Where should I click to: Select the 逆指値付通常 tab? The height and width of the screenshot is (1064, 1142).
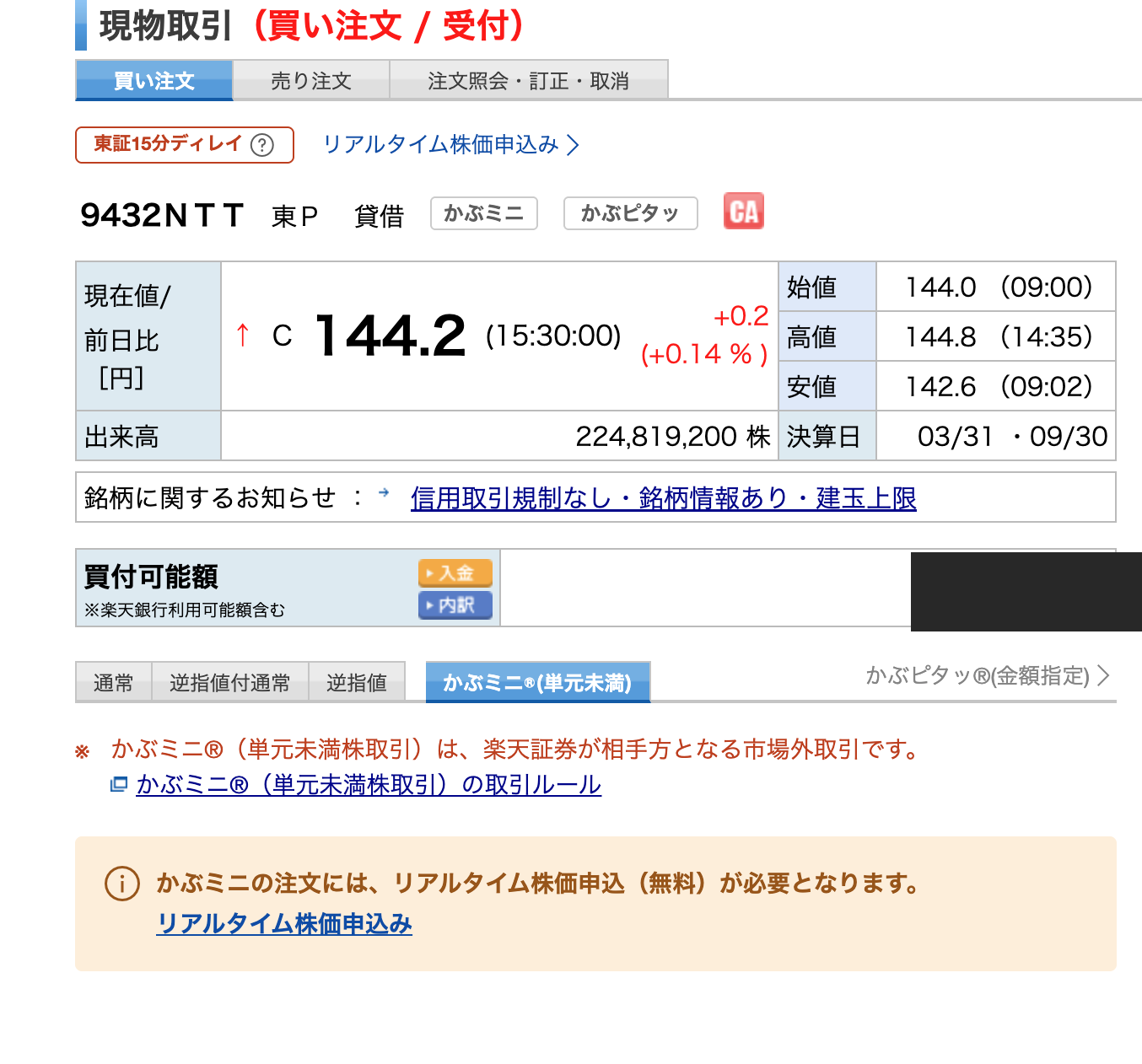(229, 682)
